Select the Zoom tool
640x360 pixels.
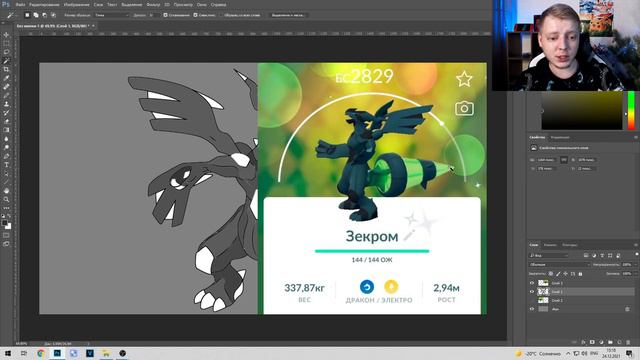(6, 199)
